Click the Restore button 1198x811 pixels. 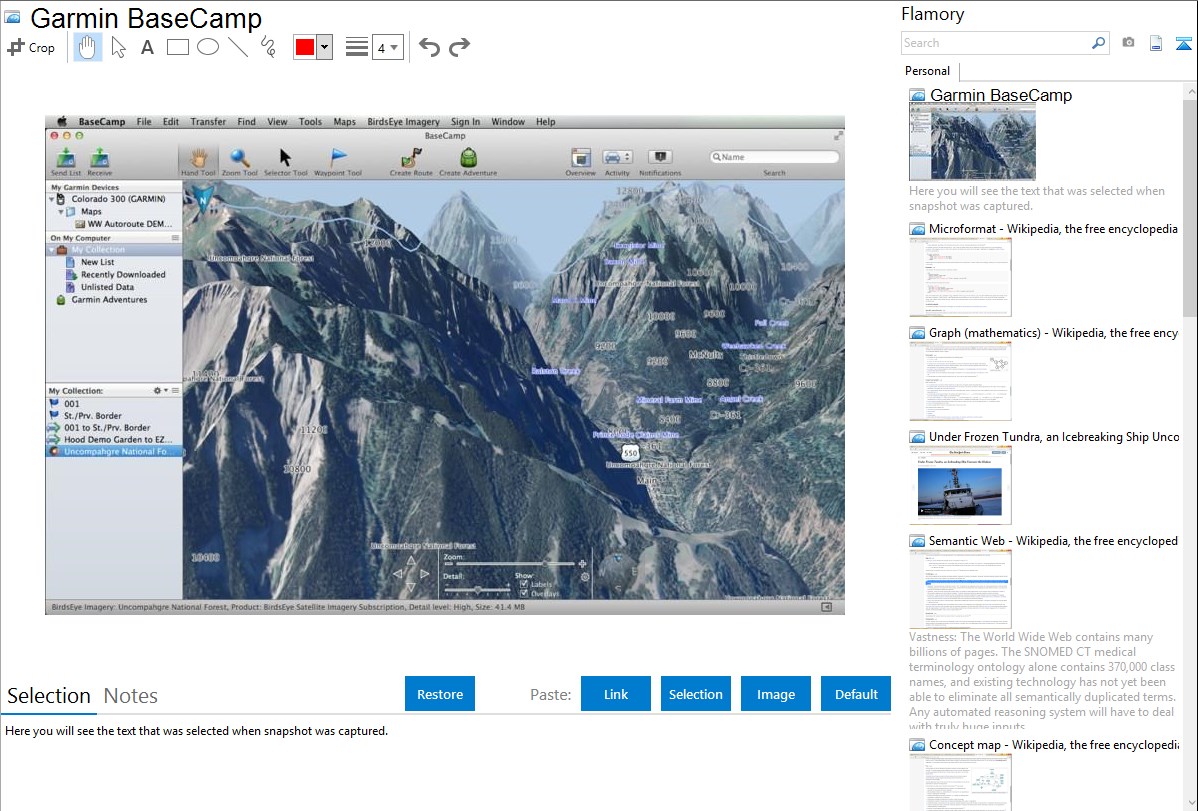tap(440, 694)
